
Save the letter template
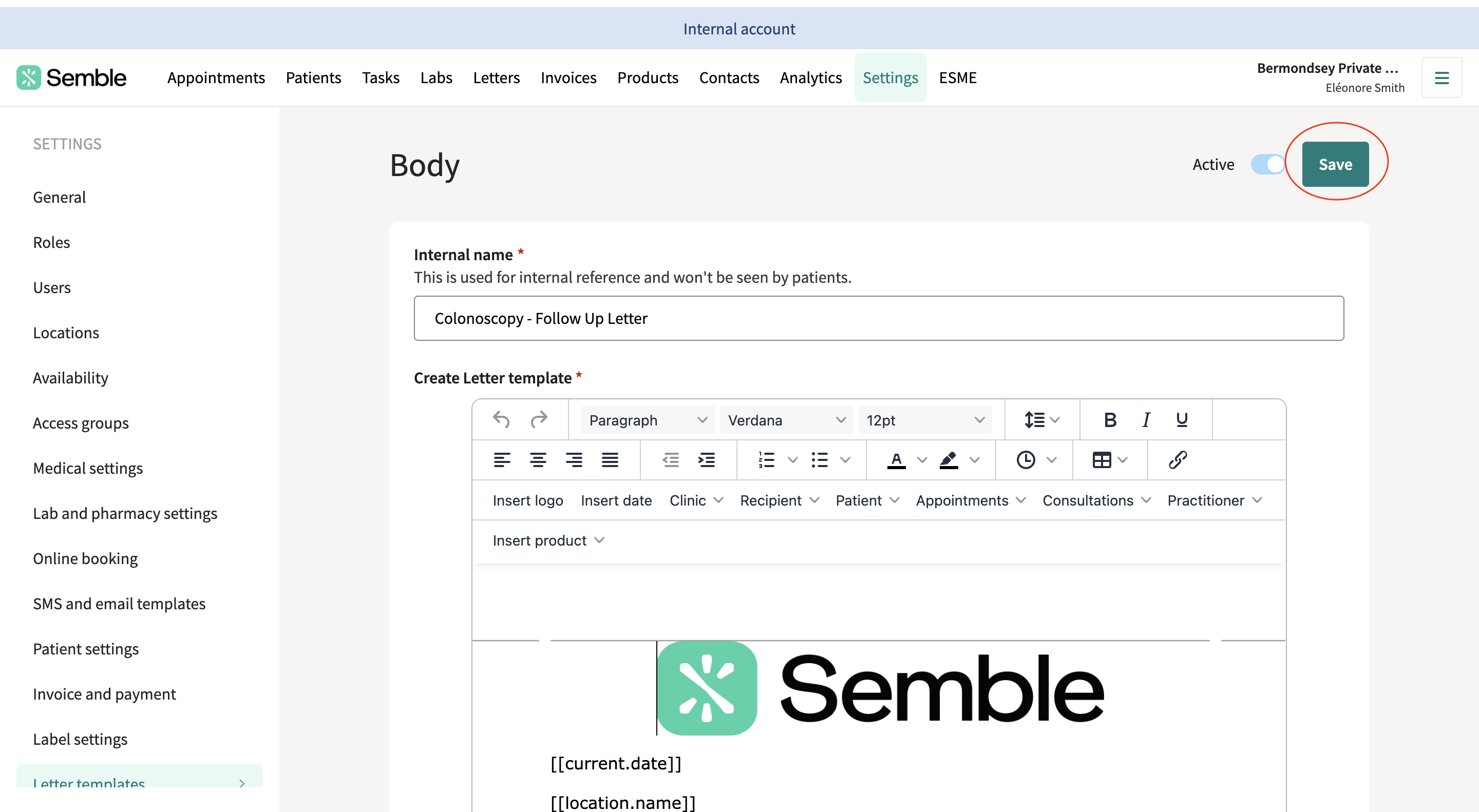coord(1335,164)
